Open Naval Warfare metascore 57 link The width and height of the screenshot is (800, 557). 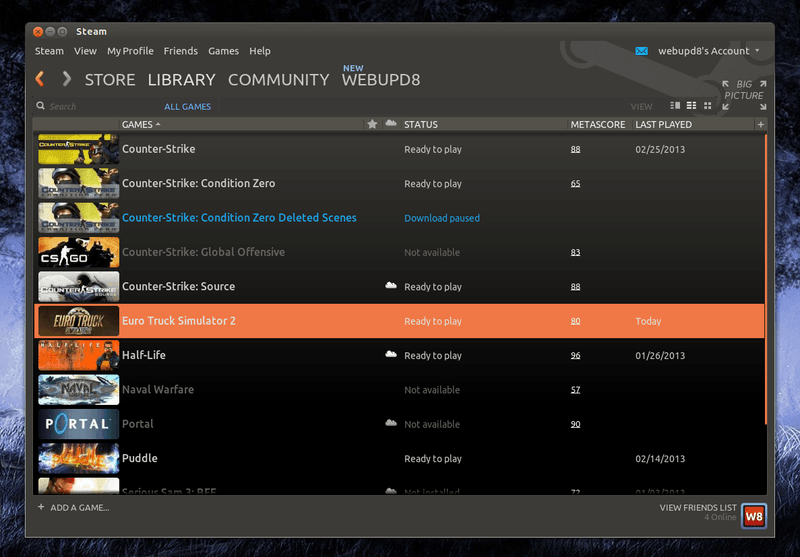coord(576,390)
